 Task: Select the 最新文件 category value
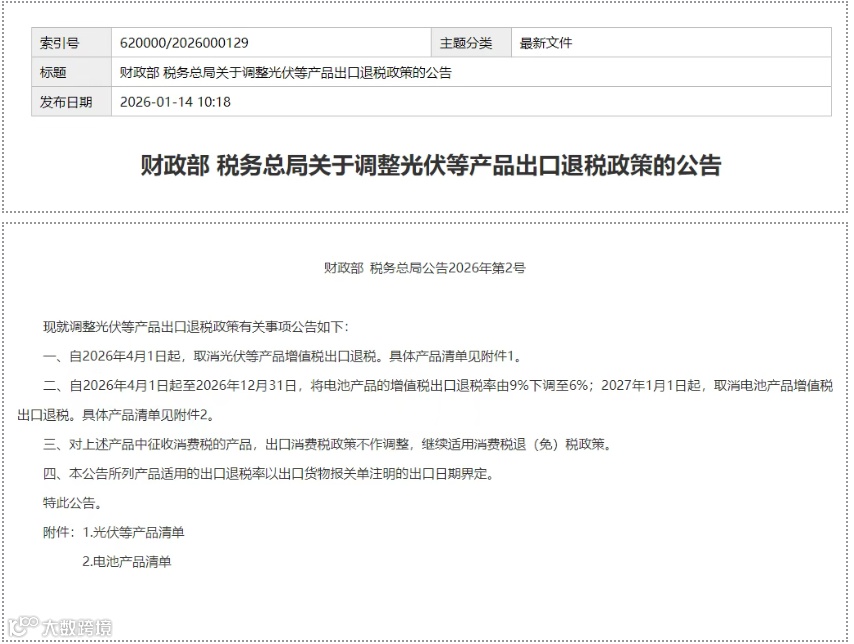(x=546, y=43)
